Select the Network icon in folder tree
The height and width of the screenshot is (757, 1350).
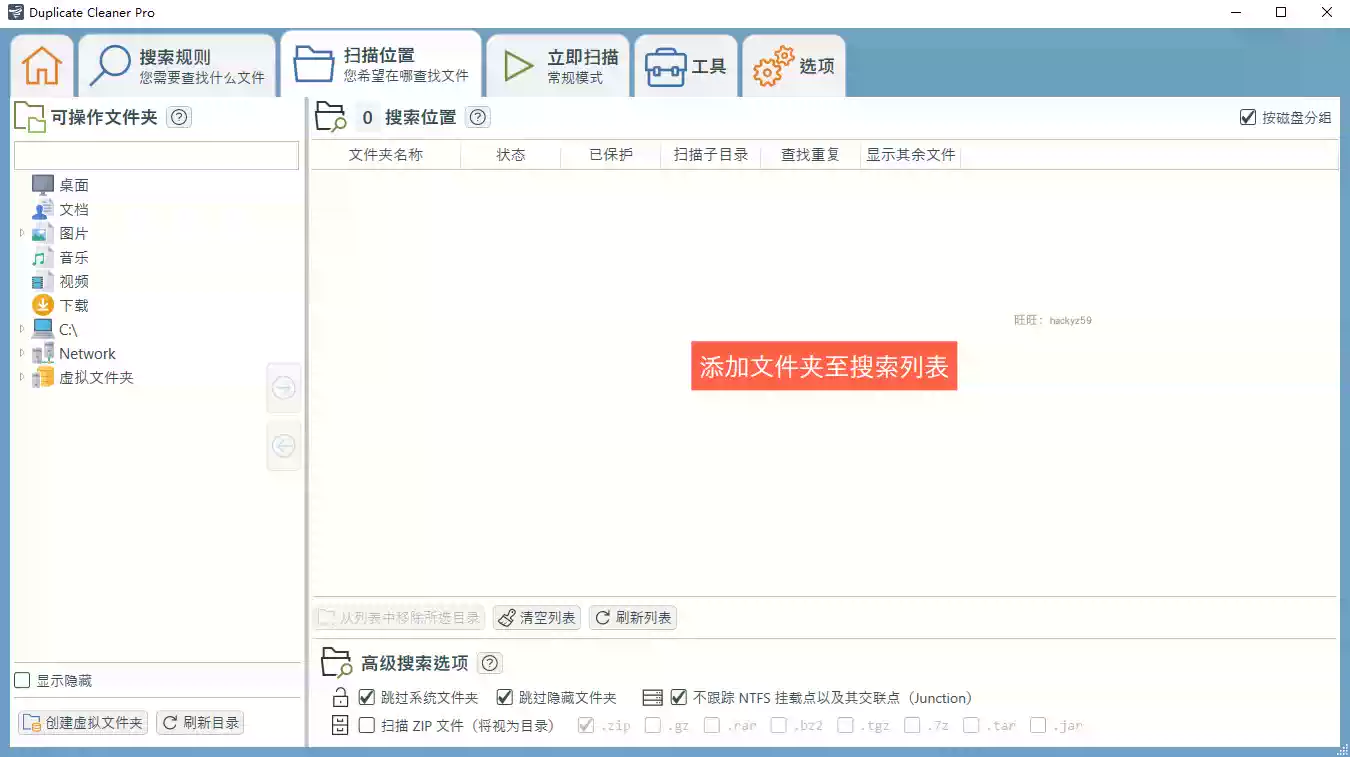coord(43,353)
